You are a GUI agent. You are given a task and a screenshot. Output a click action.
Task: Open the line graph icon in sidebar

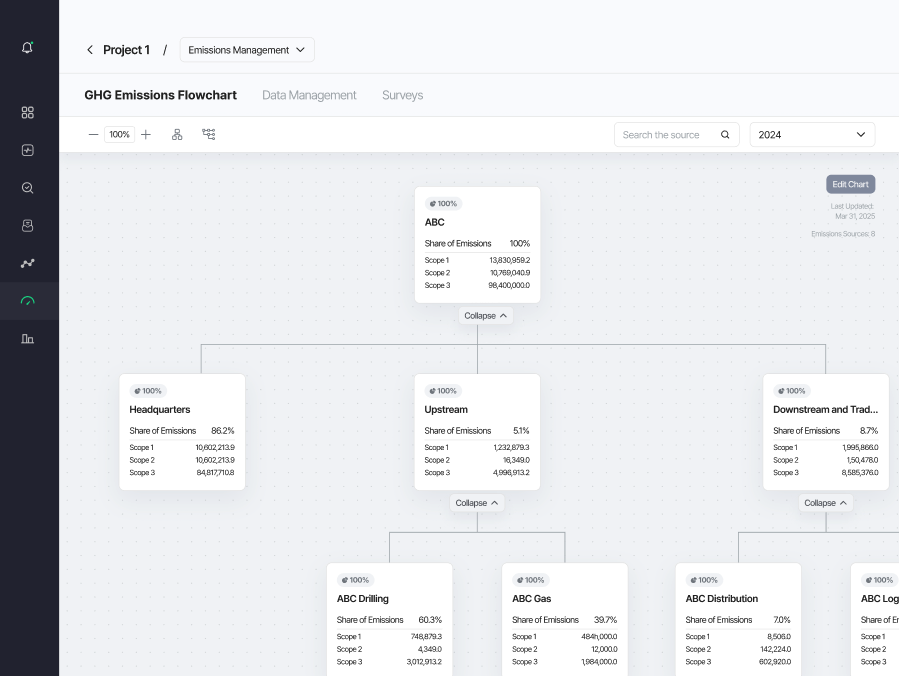[x=28, y=263]
